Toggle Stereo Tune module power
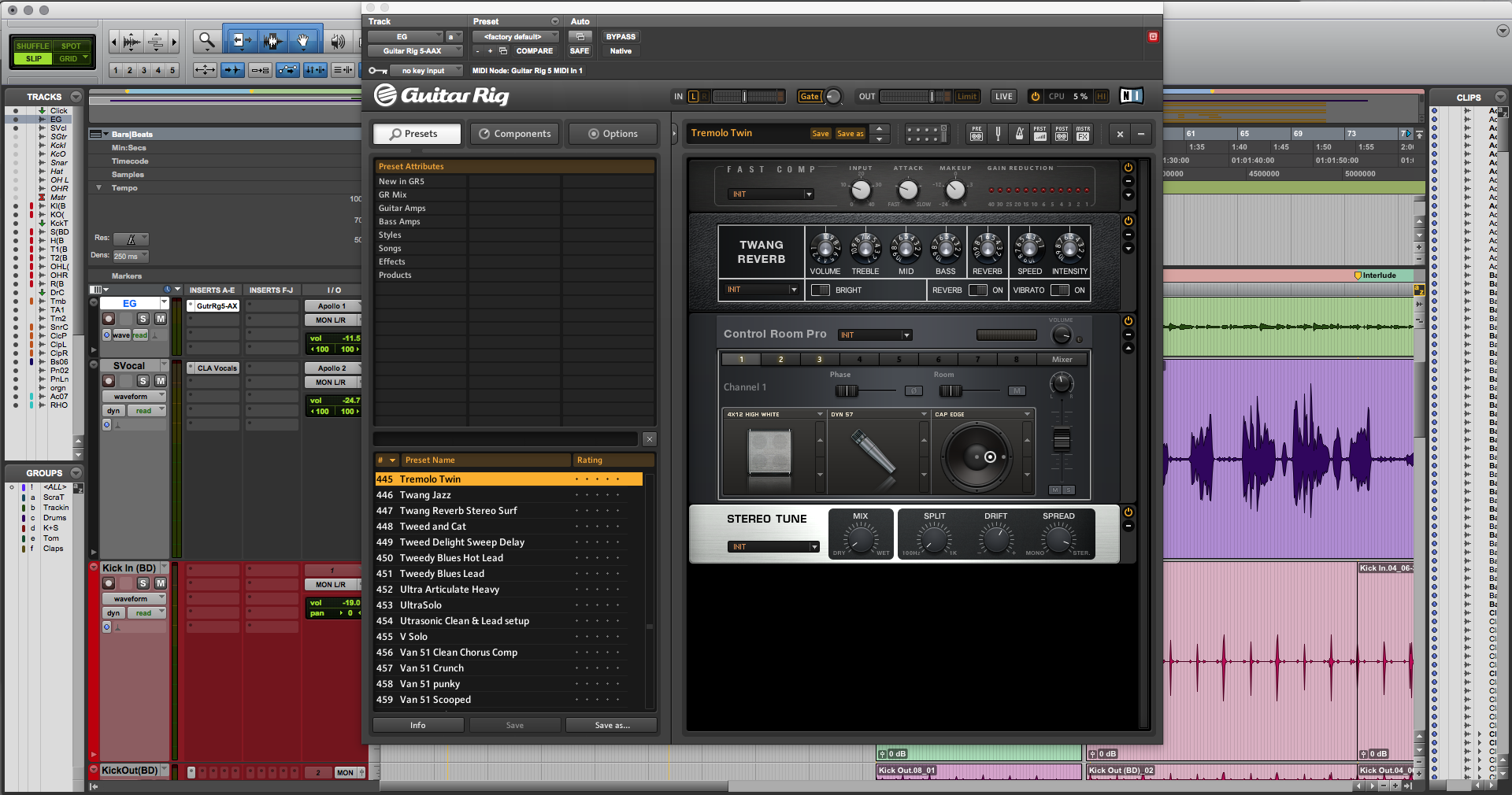The image size is (1512, 795). point(1128,512)
